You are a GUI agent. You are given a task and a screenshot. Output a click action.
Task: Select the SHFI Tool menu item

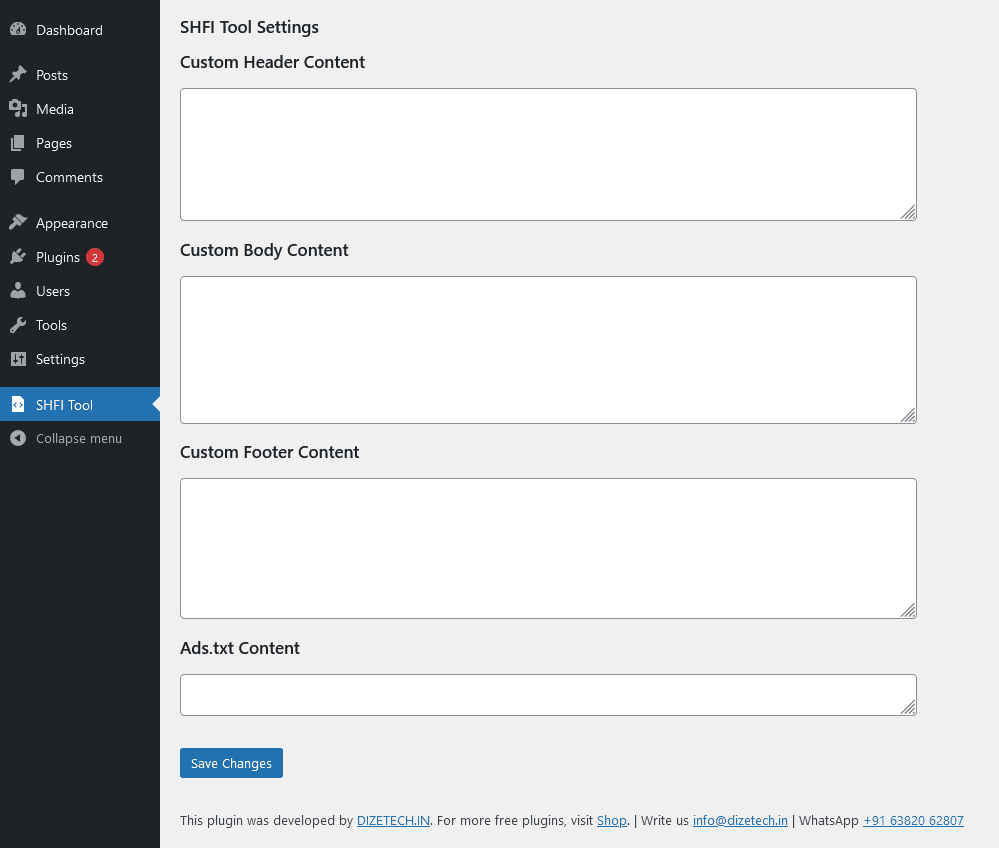click(64, 405)
